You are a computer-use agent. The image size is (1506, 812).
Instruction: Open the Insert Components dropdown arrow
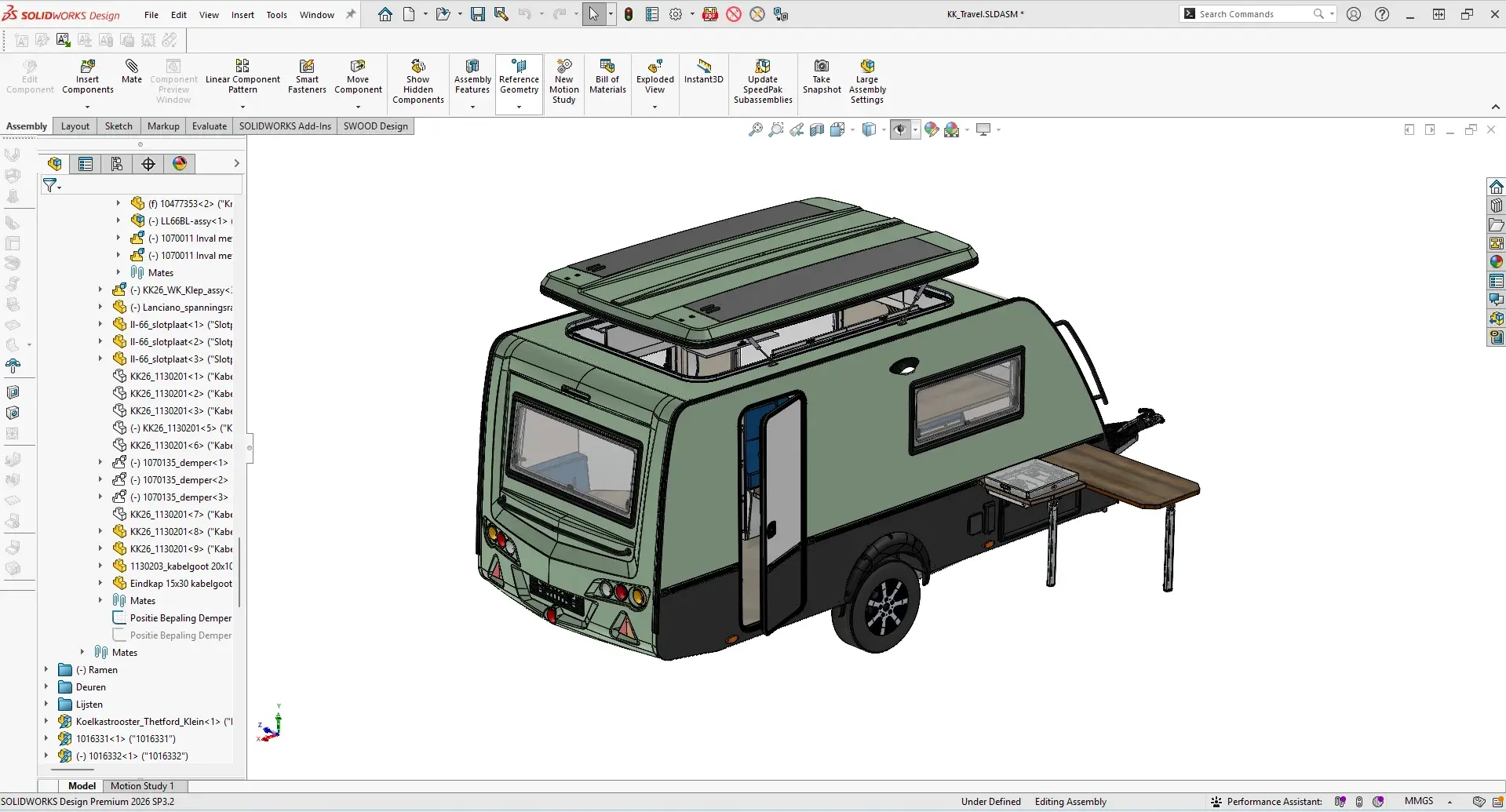coord(87,107)
